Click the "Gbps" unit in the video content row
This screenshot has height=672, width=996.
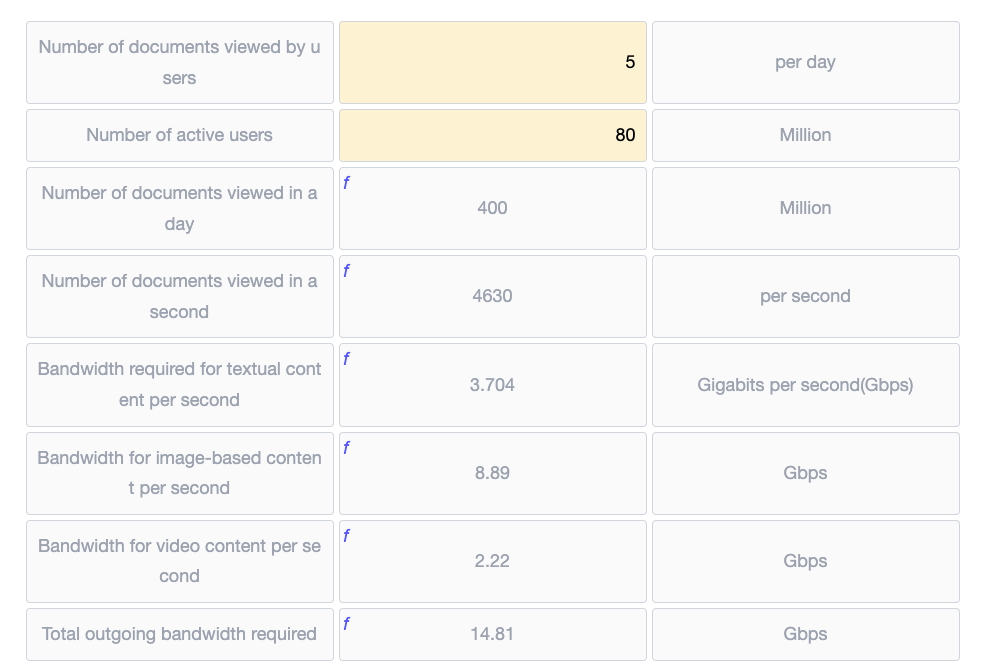pyautogui.click(x=805, y=561)
